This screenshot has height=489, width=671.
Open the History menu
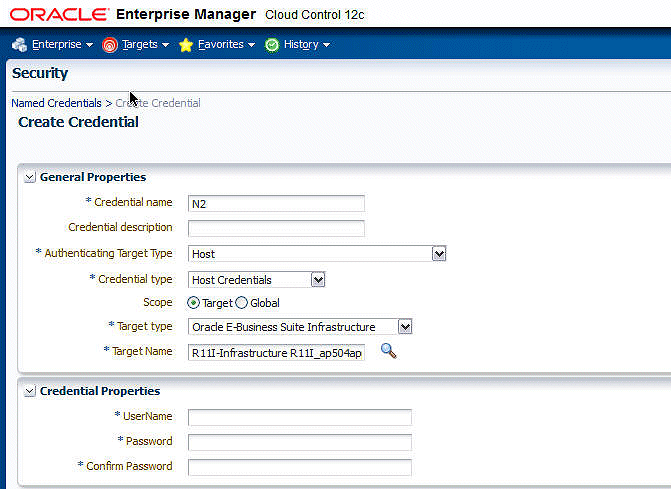(307, 44)
